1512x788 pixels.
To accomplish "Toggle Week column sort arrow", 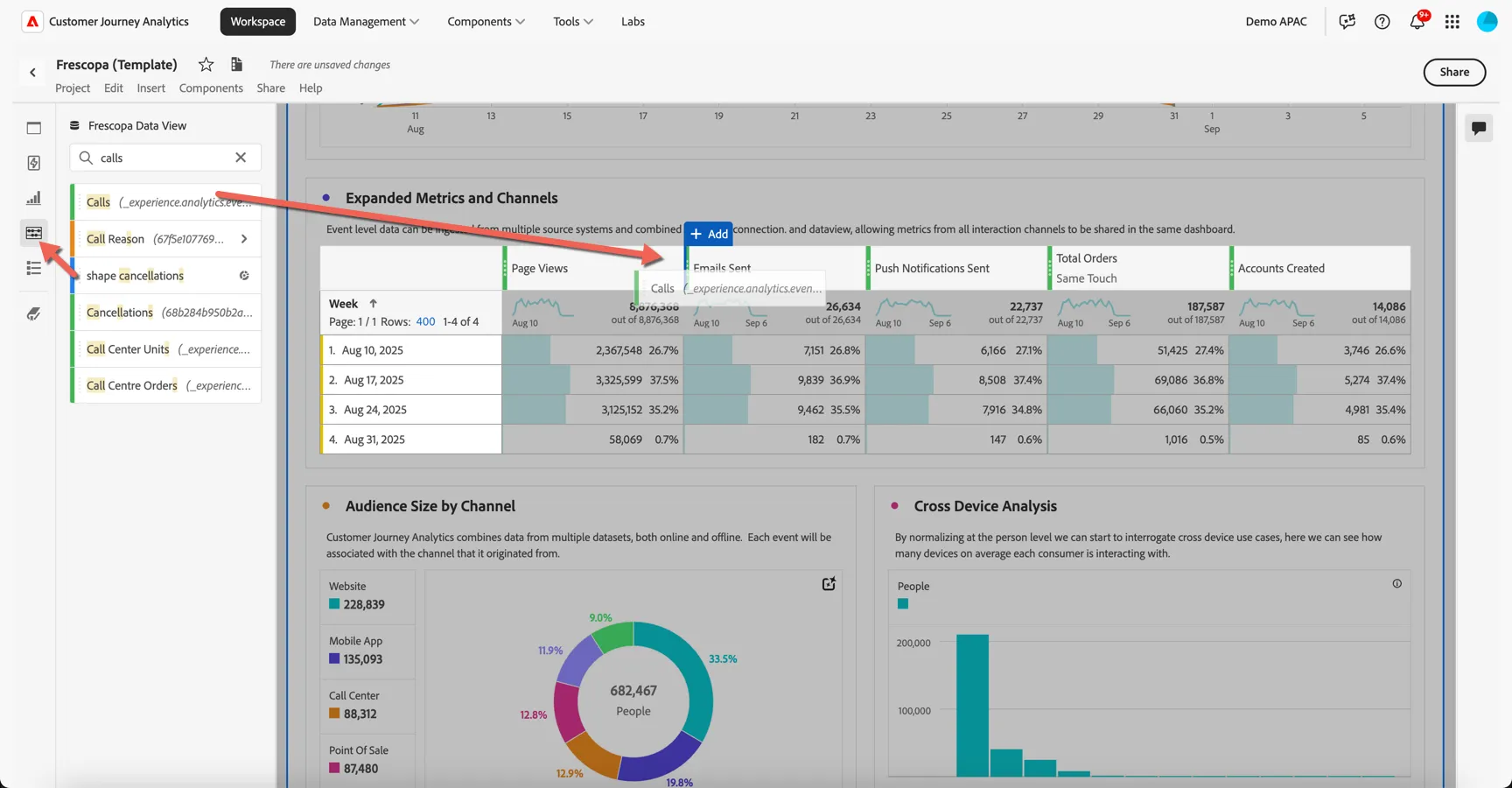I will click(x=373, y=304).
